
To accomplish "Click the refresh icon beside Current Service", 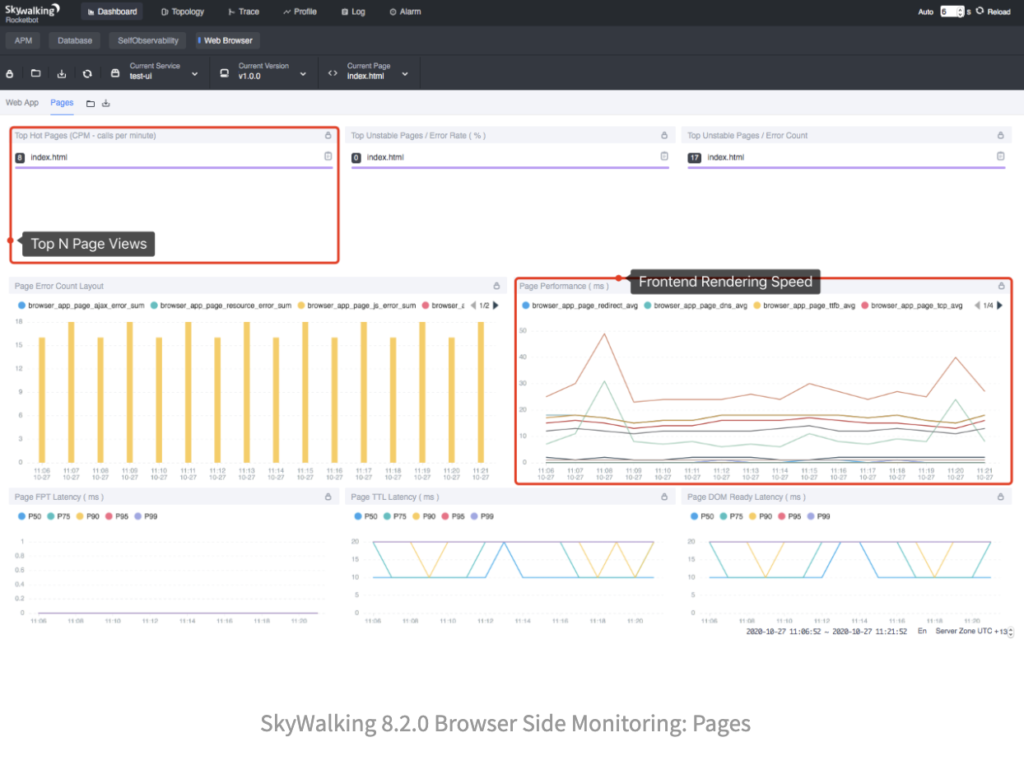I will tap(87, 73).
